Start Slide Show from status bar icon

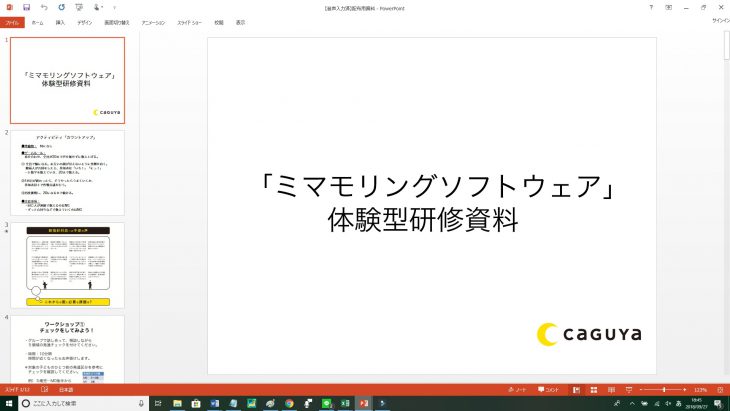point(629,390)
